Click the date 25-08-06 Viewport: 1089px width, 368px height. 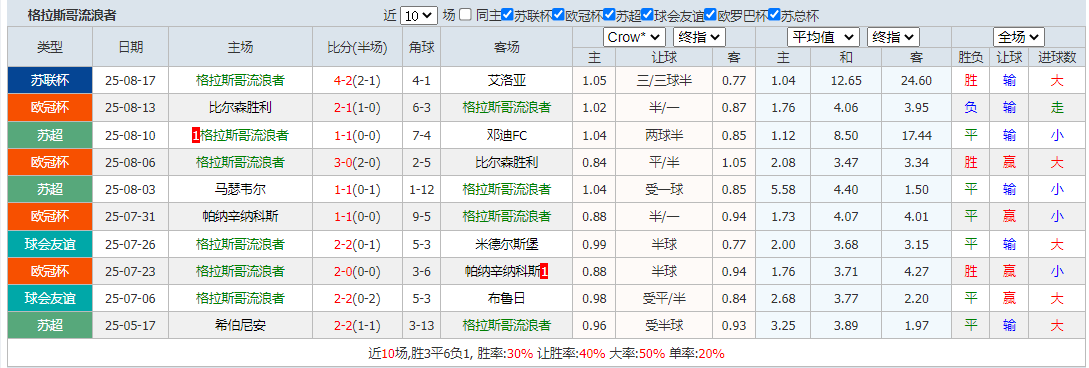click(x=131, y=162)
